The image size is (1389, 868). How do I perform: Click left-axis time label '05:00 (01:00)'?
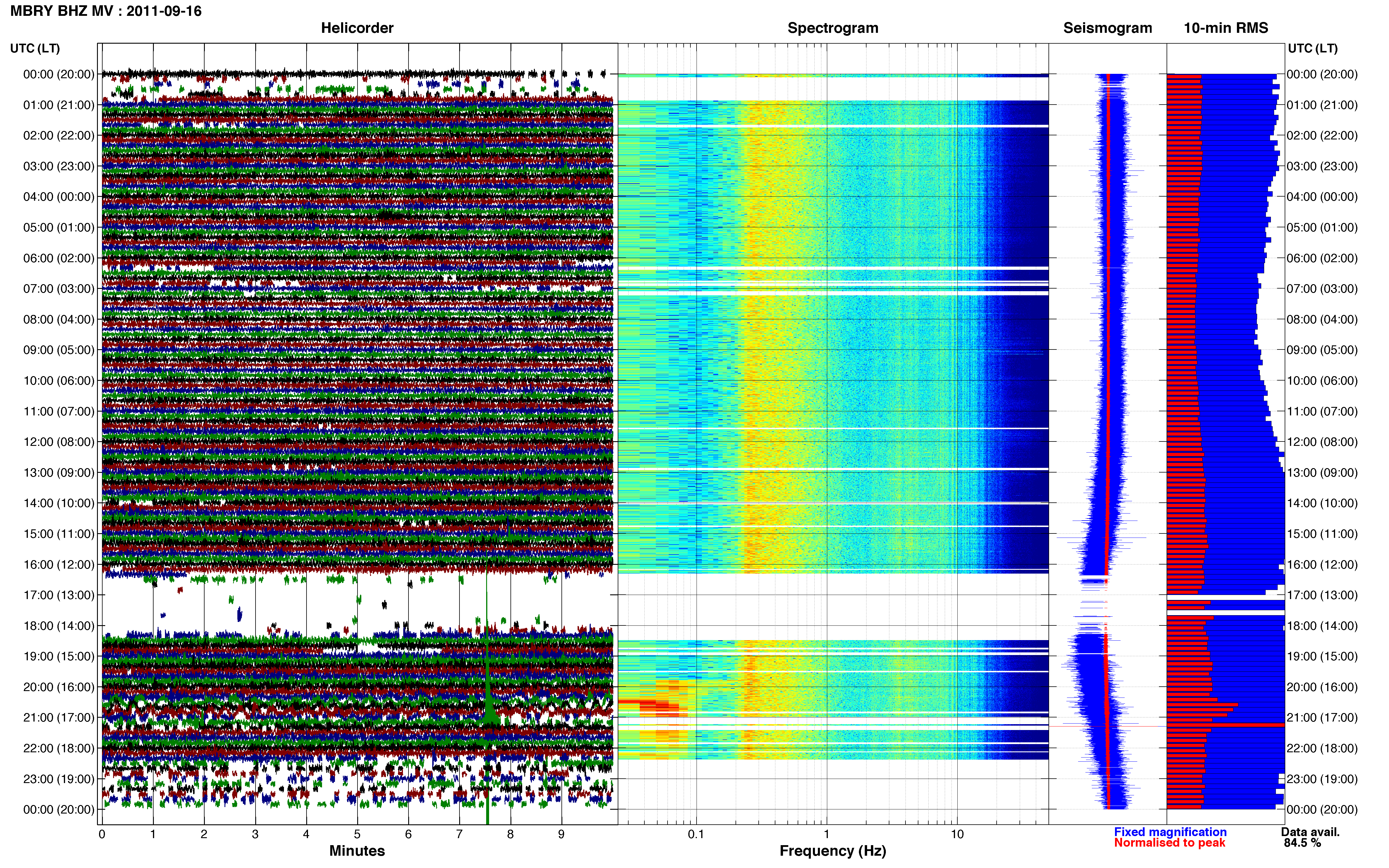click(x=59, y=227)
